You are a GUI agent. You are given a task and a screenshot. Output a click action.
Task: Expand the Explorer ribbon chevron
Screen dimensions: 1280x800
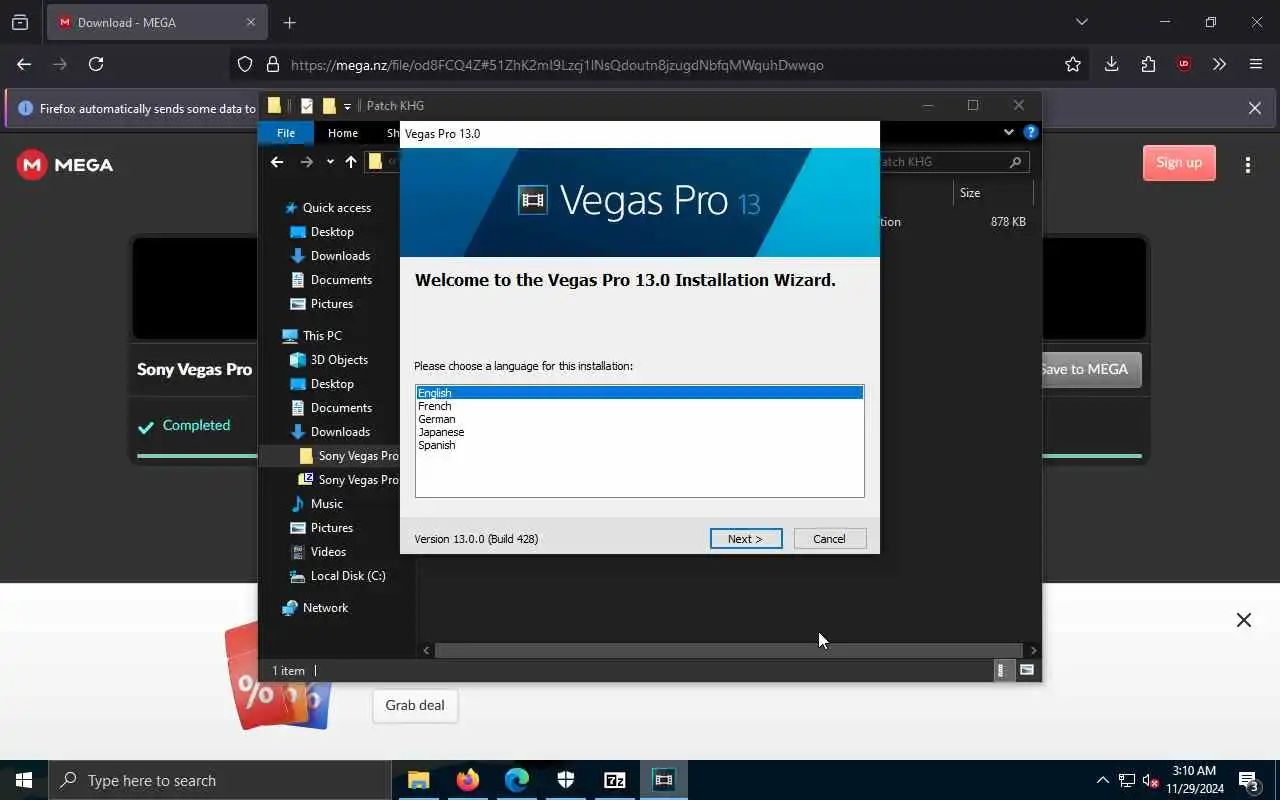click(x=1008, y=132)
